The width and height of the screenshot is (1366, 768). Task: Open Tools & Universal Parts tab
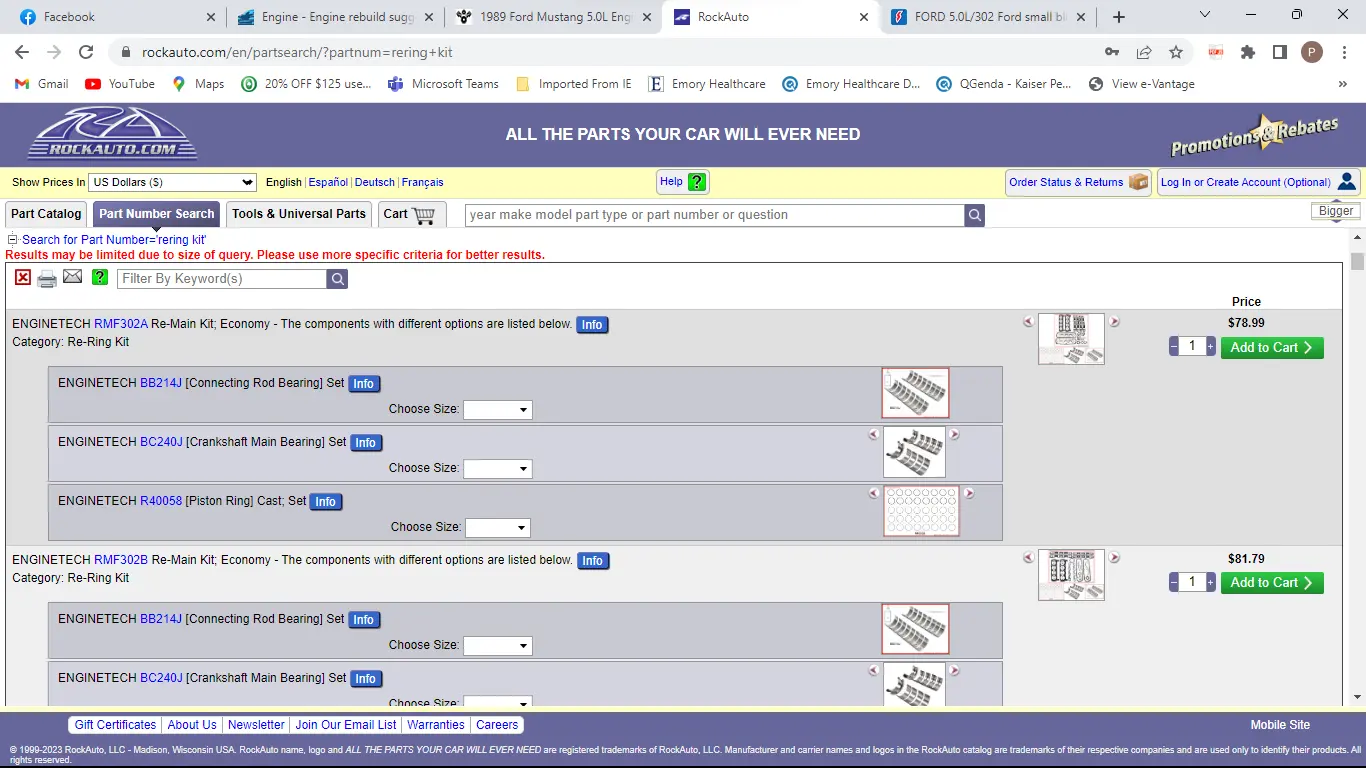[x=299, y=214]
